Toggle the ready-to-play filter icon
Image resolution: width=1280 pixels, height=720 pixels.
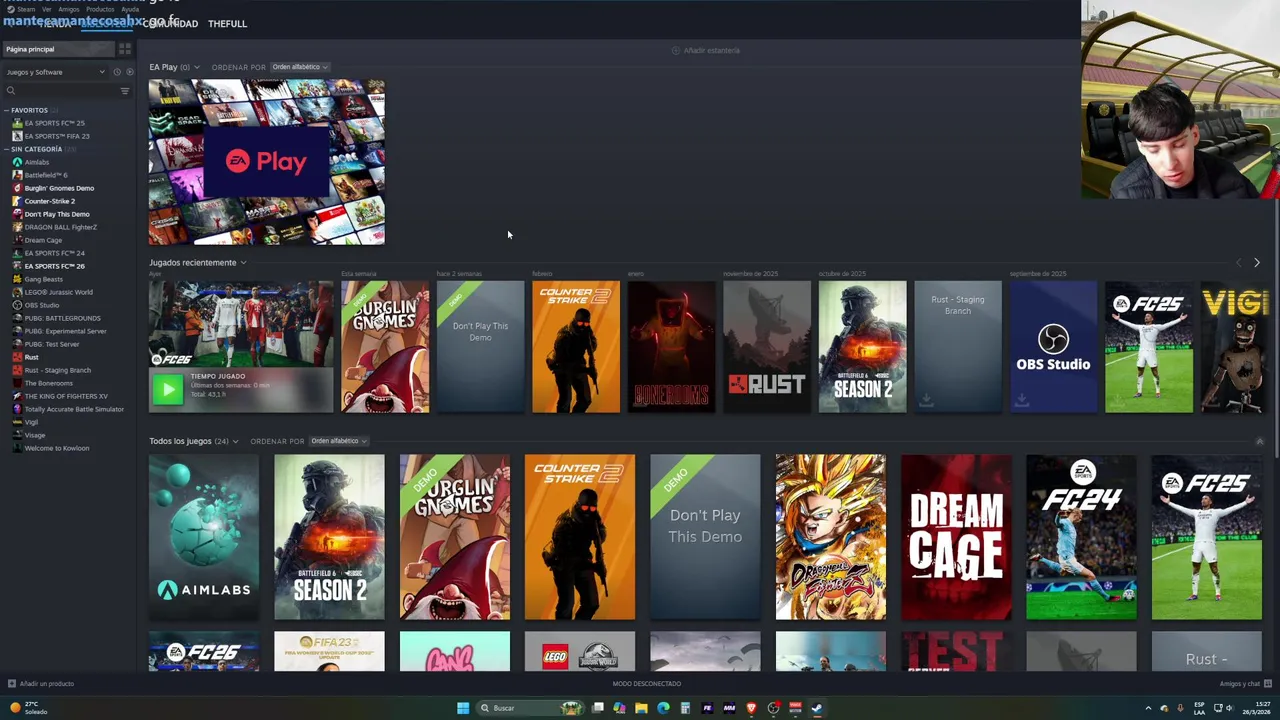click(x=129, y=72)
